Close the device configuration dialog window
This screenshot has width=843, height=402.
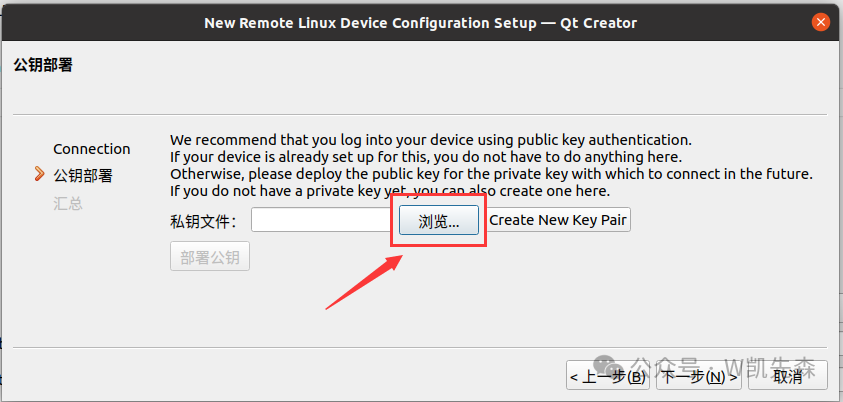click(820, 21)
